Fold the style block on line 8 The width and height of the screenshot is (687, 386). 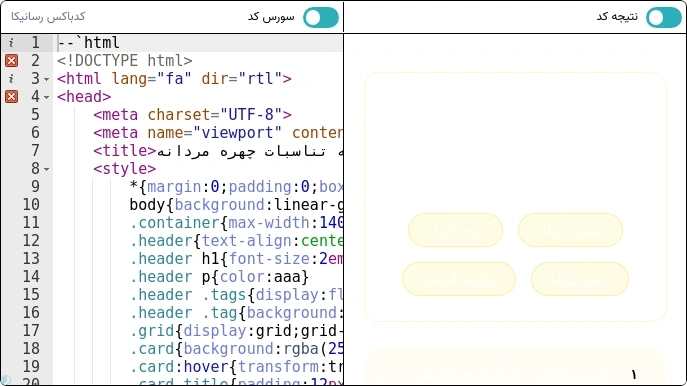[x=46, y=169]
